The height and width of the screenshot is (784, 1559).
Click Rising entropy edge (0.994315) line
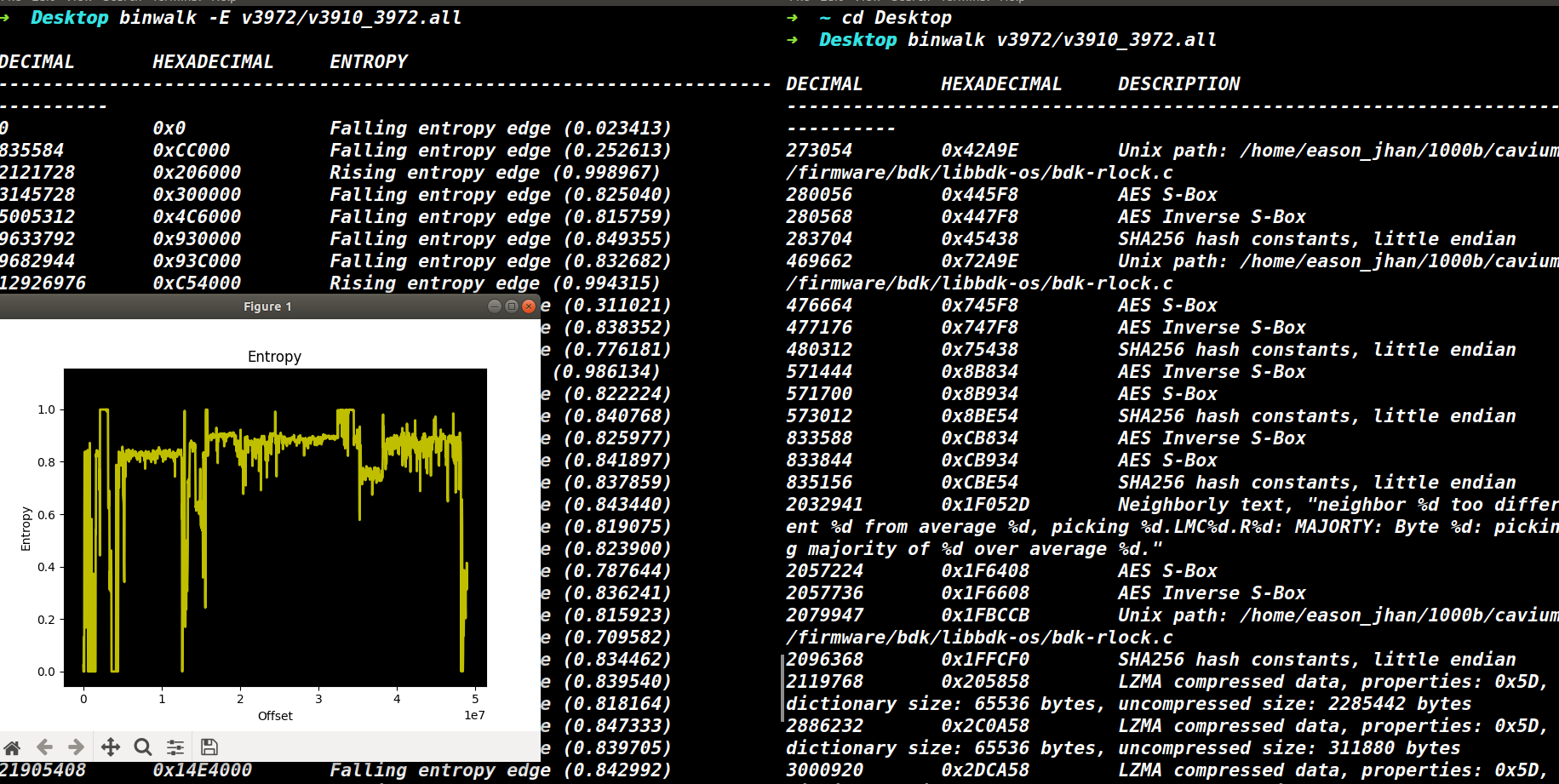point(495,283)
